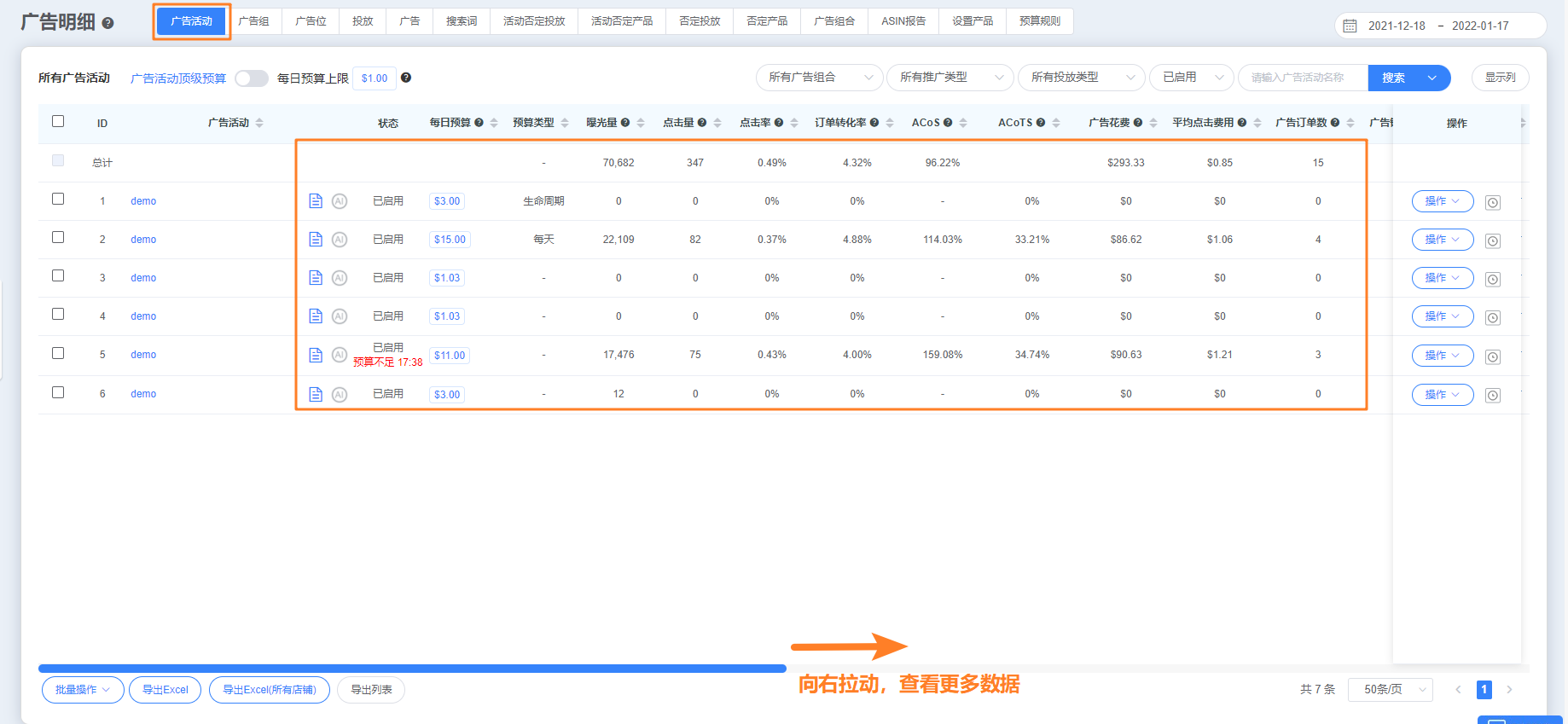Image resolution: width=1568 pixels, height=724 pixels.
Task: Check the select-all checkbox in table header
Action: pos(58,121)
